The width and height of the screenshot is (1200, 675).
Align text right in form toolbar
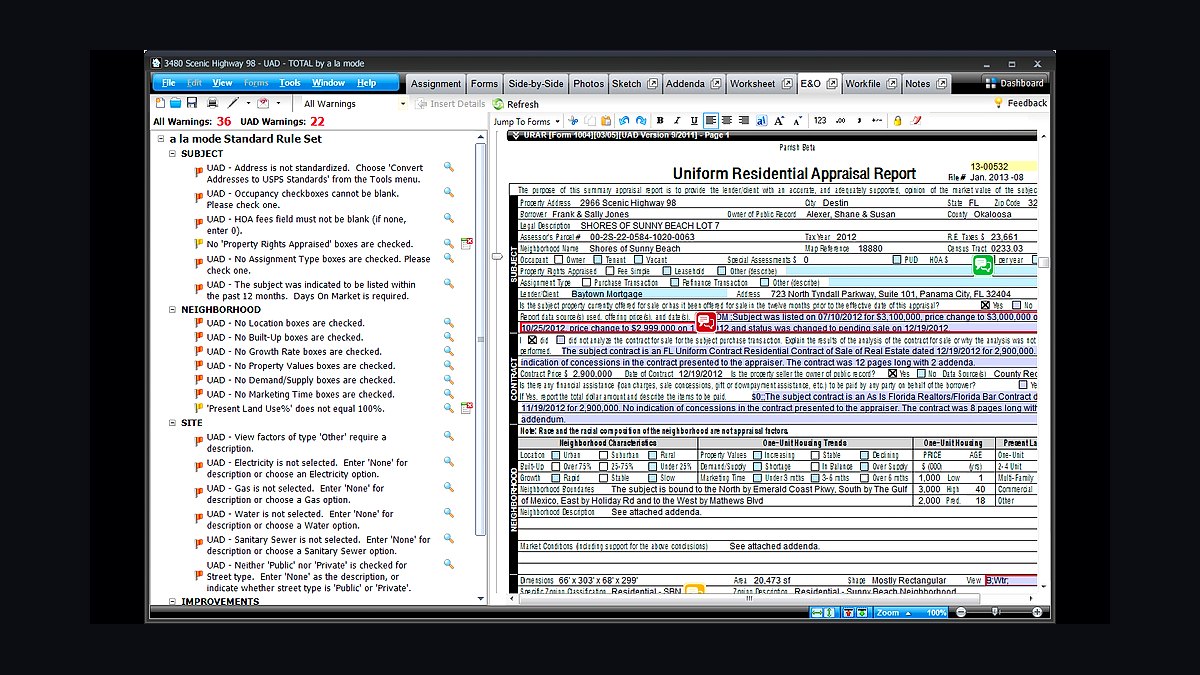(x=744, y=121)
